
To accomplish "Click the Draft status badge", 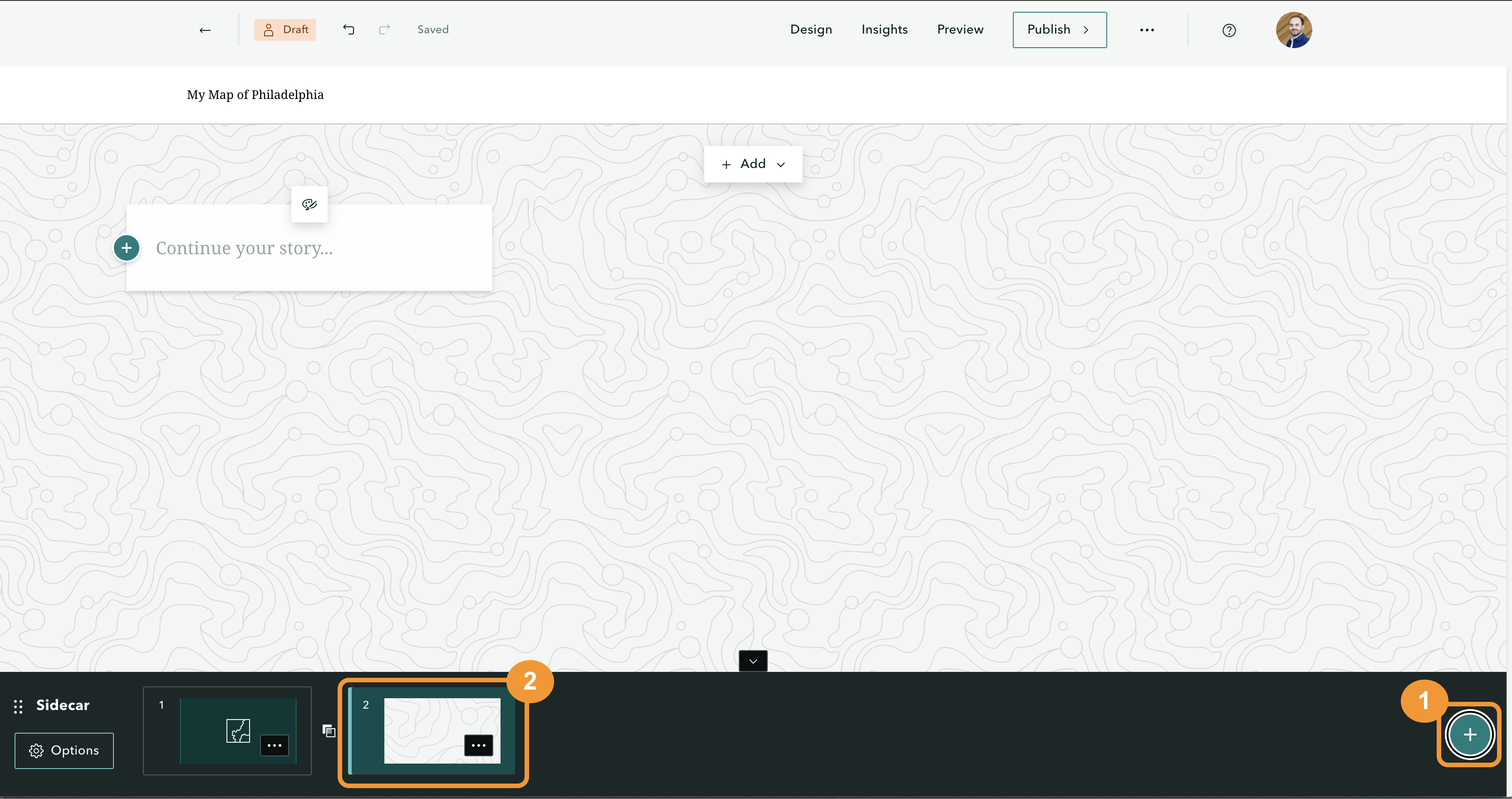I will click(x=285, y=30).
